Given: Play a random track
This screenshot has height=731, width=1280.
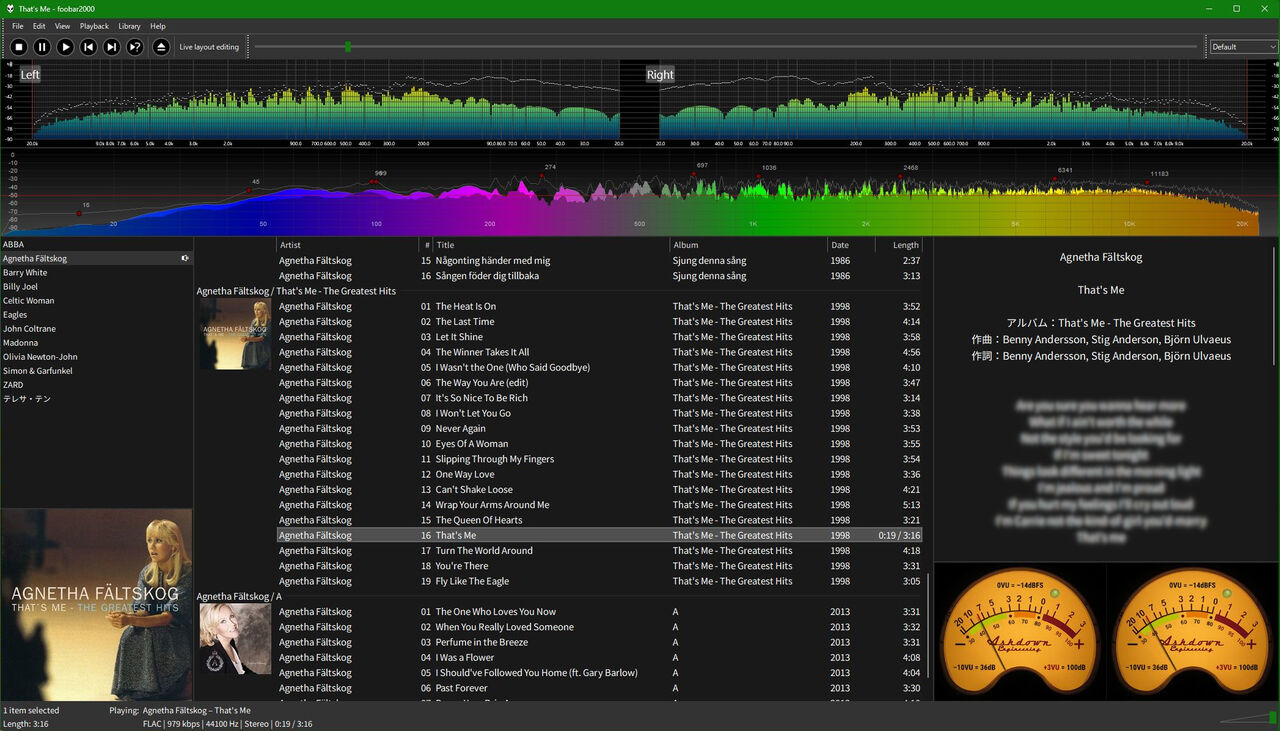Looking at the screenshot, I should coord(135,46).
